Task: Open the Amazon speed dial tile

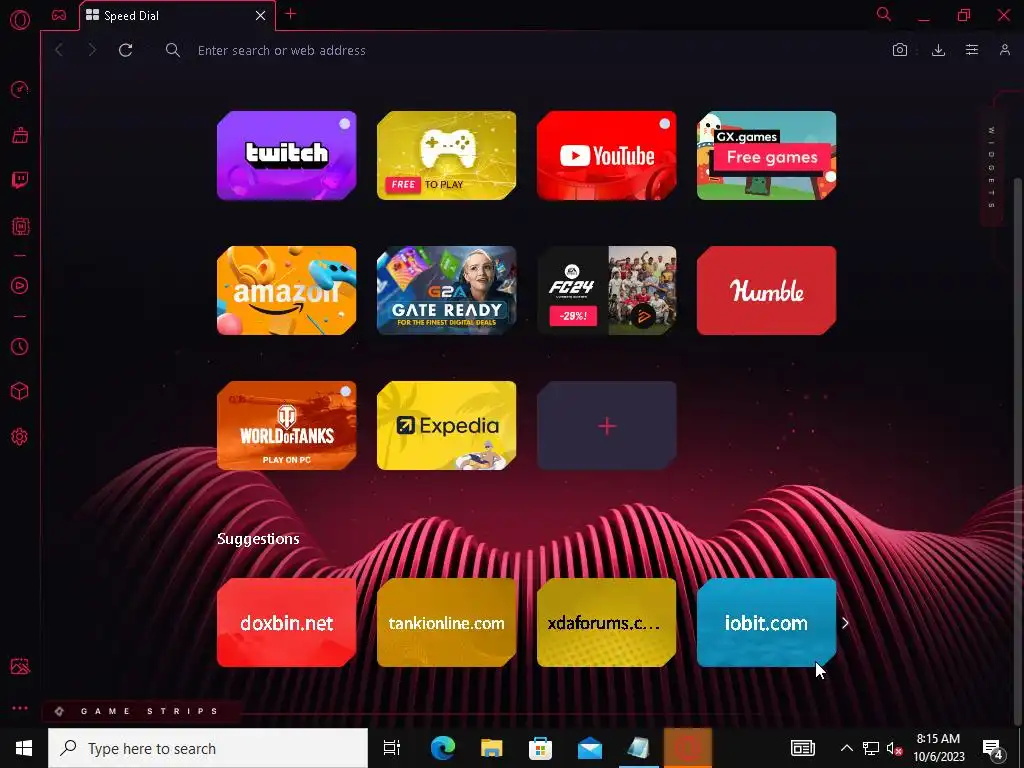Action: click(x=287, y=291)
